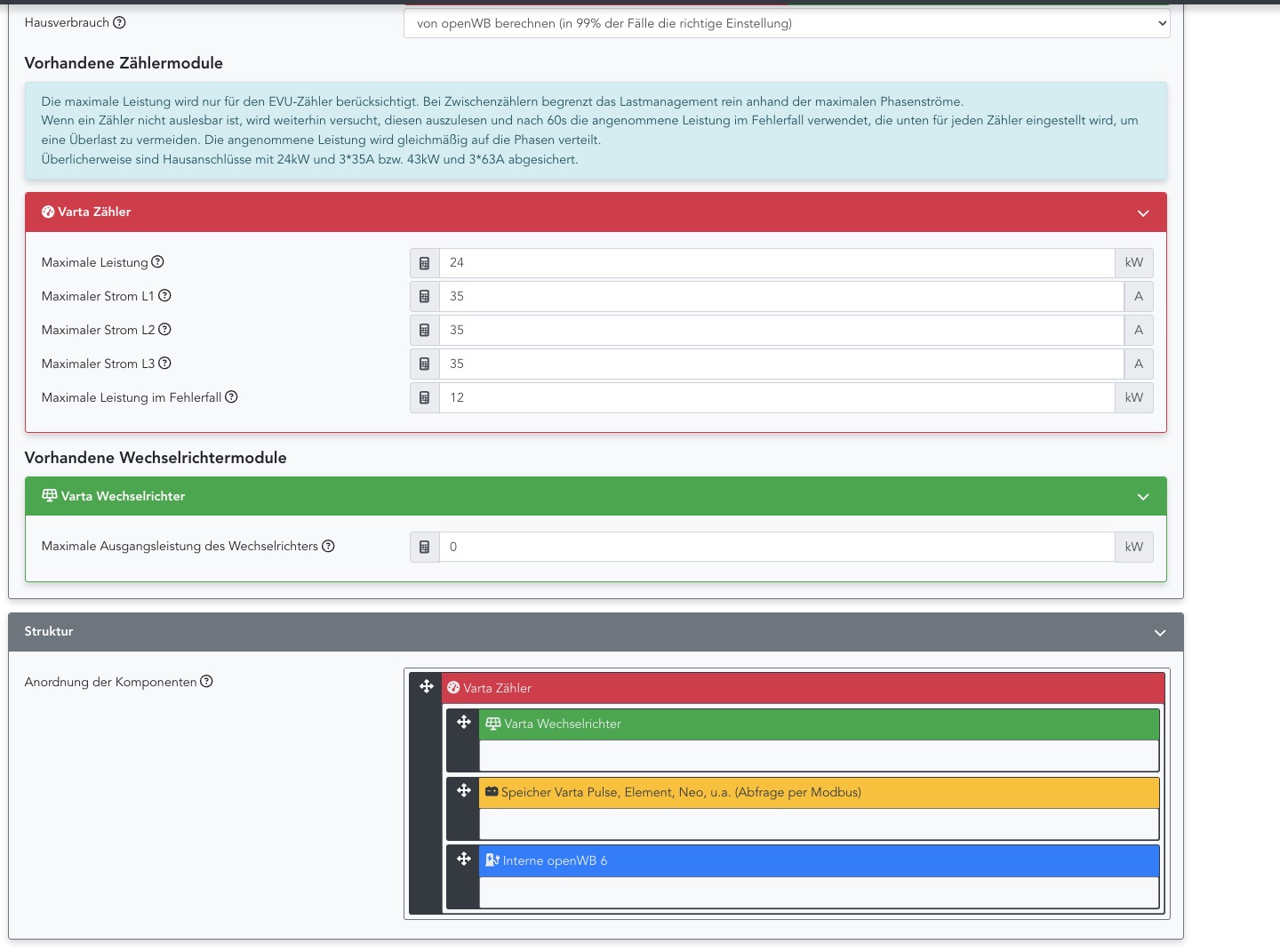
Task: Focus the Maximaler Strom L3 input field
Action: [x=781, y=364]
